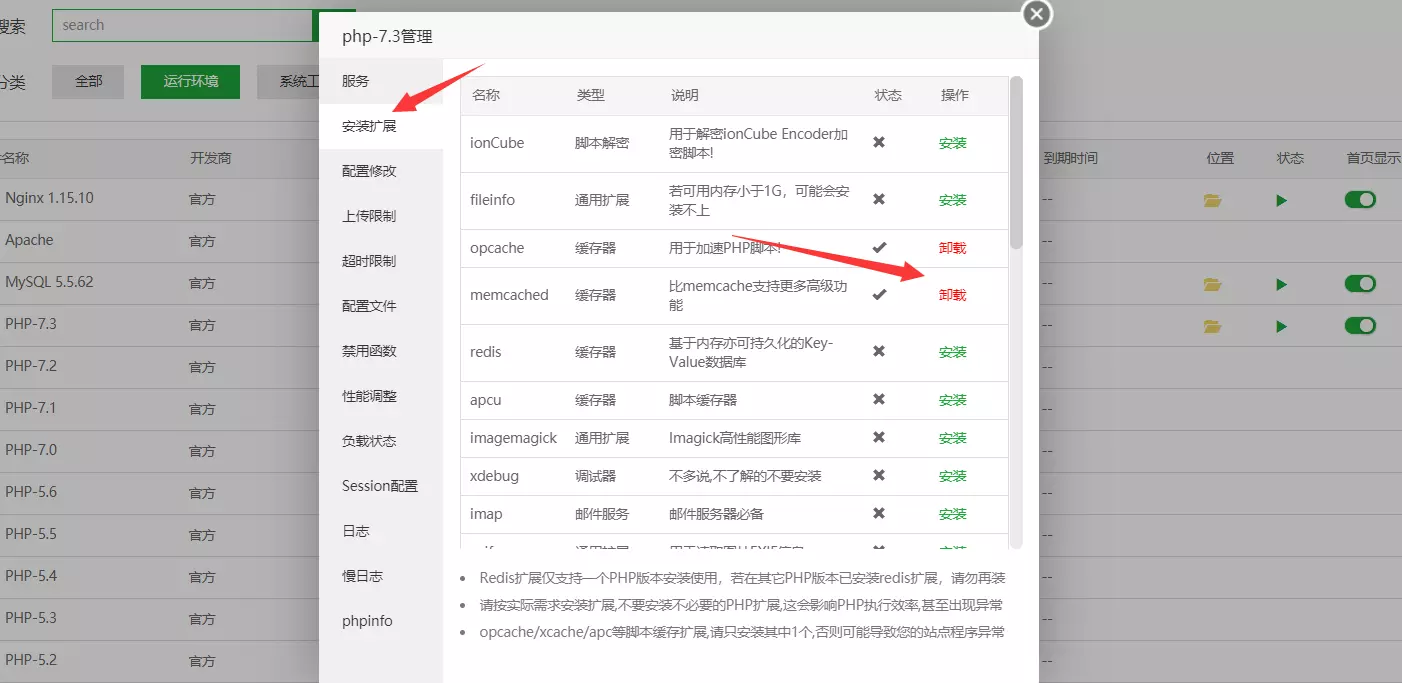Toggle homepage display for Nginx 1.15.10
The width and height of the screenshot is (1402, 683).
coord(1360,200)
